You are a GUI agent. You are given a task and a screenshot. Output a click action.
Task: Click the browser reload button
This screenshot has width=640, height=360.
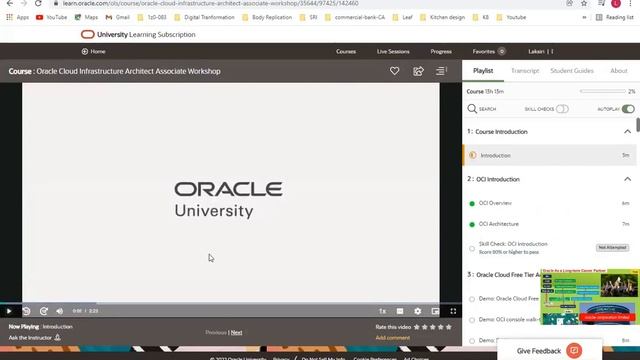pos(38,3)
